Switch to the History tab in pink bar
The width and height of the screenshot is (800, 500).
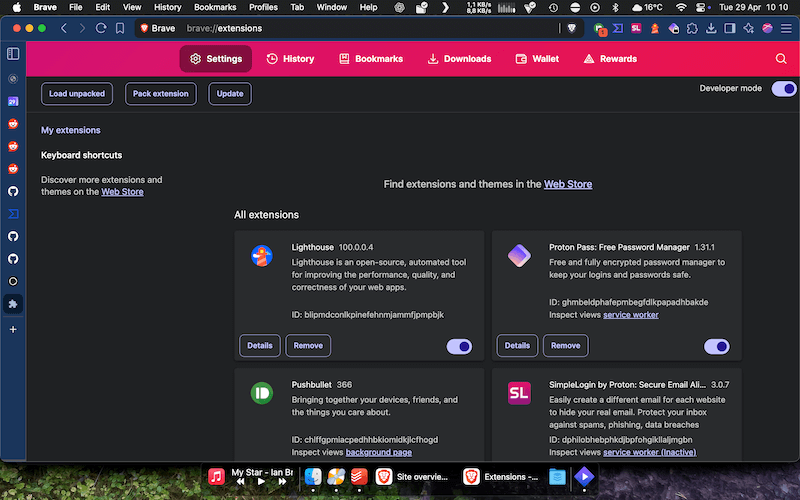[x=290, y=59]
